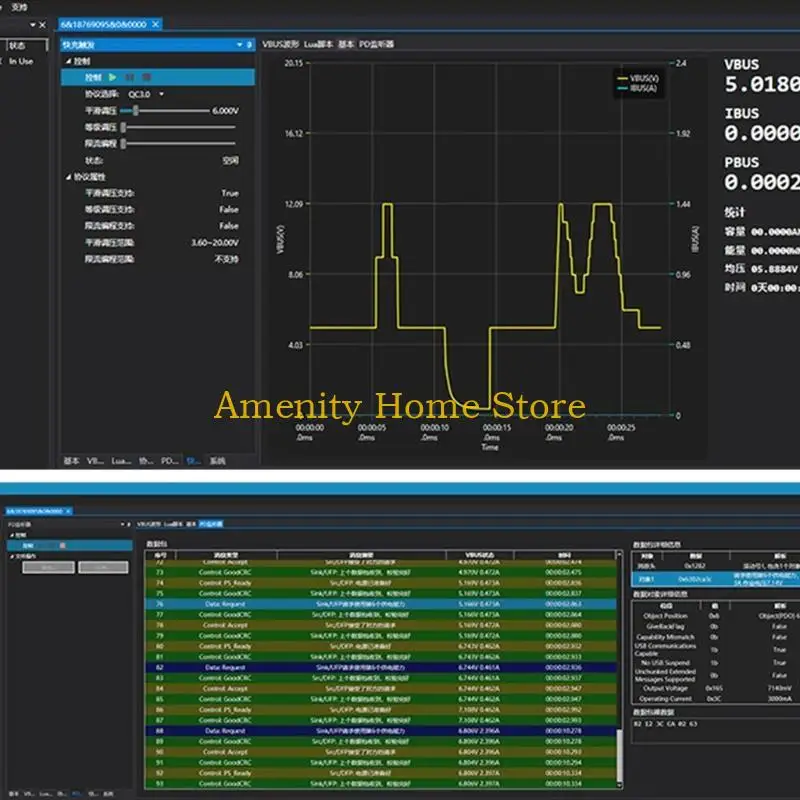Select the highlighted PD监听器 tab in PD listener window
Viewport: 800px width, 800px height.
tap(211, 523)
